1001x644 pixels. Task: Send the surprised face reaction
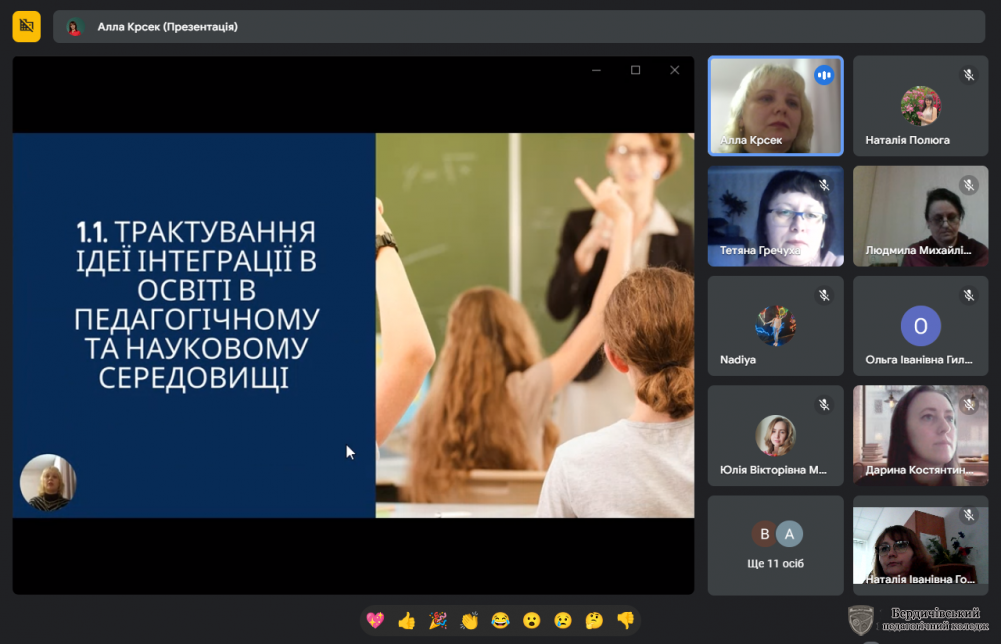tap(532, 620)
